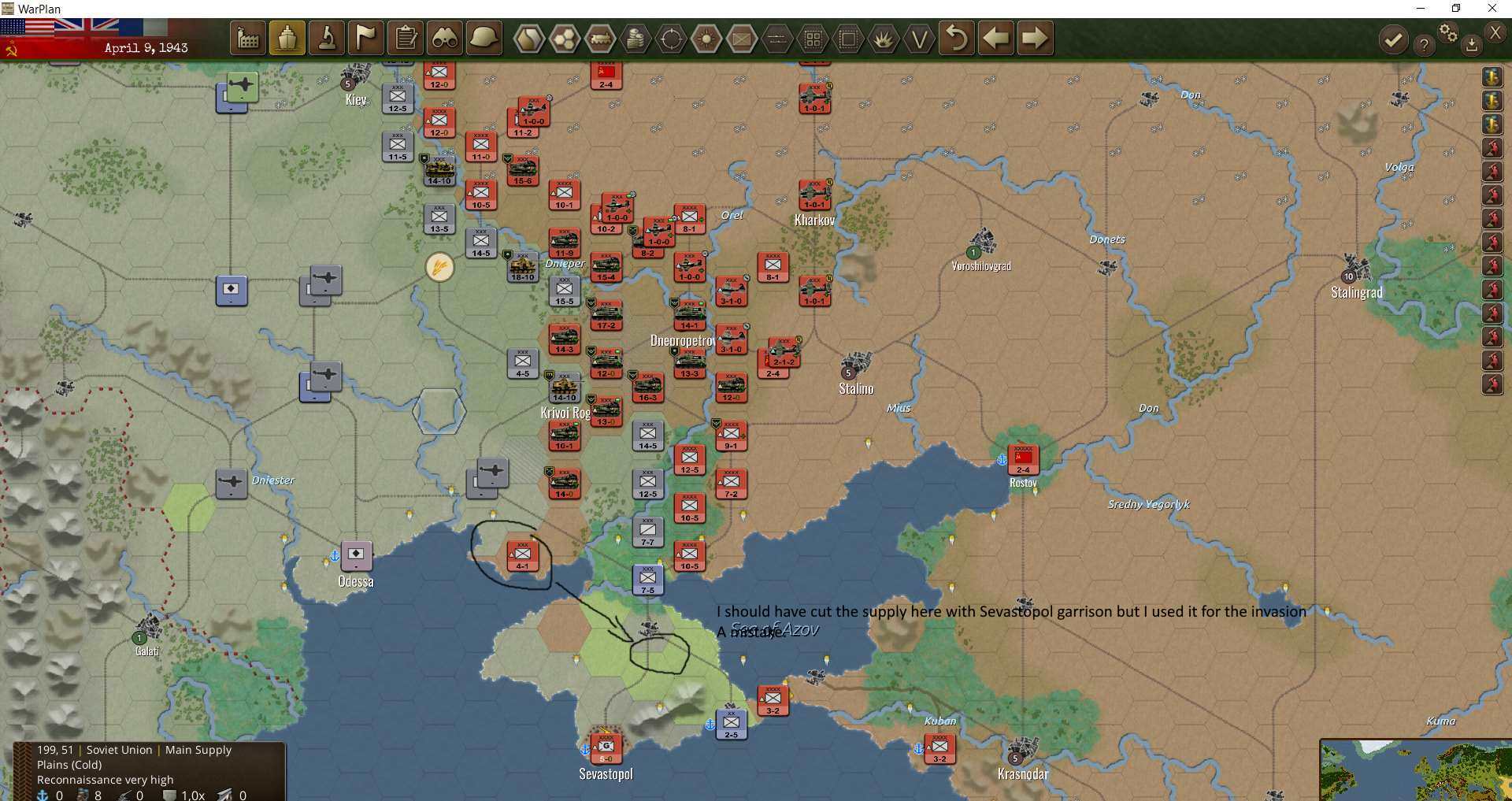1512x801 pixels.
Task: Open the research microscope panel
Action: (x=327, y=38)
